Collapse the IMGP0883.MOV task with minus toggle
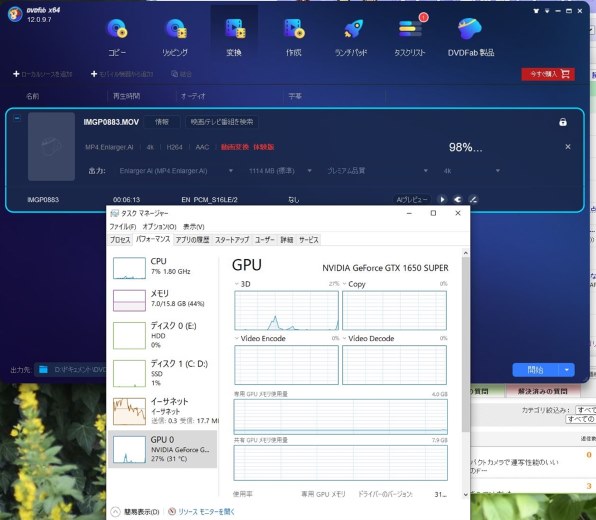The width and height of the screenshot is (596, 520). click(17, 118)
